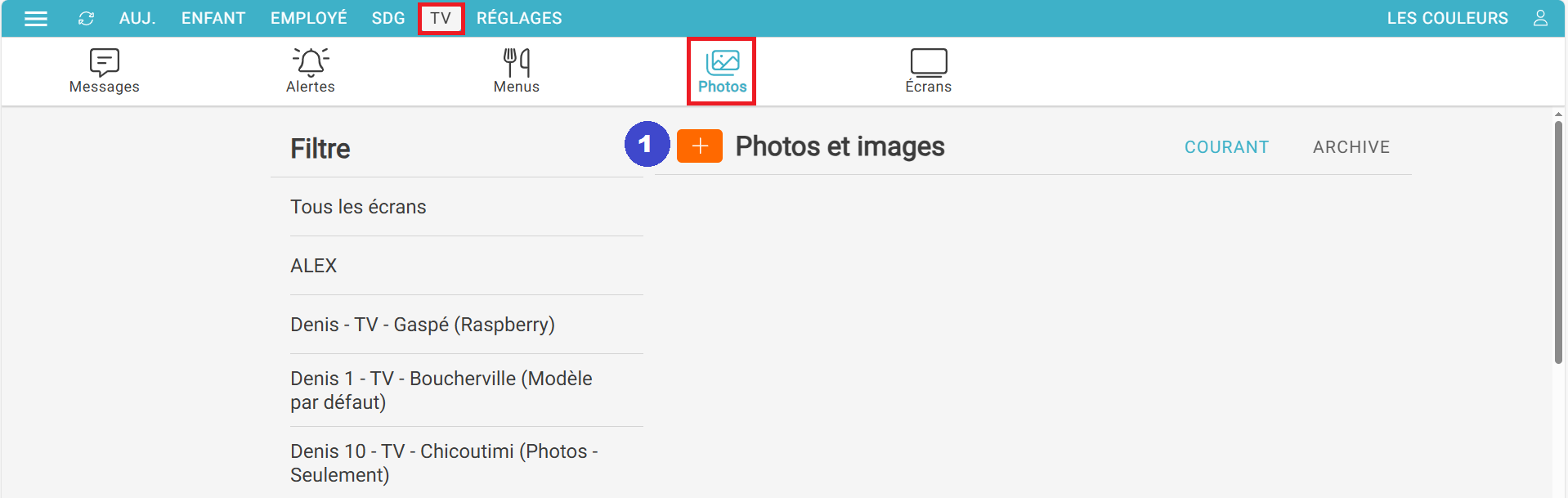
Task: Open the Menus fork and knife icon
Action: [517, 62]
